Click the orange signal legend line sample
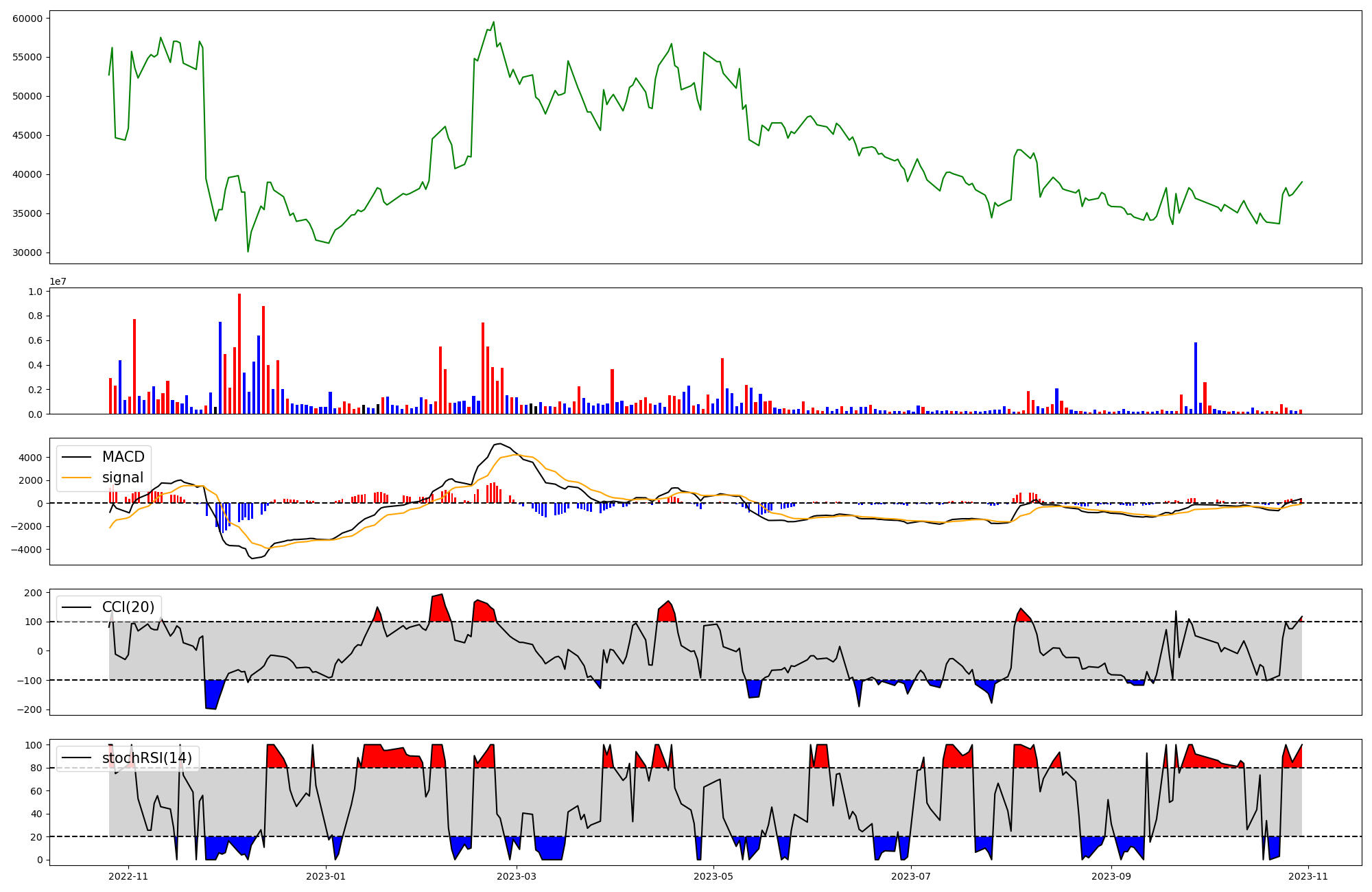 click(x=76, y=478)
